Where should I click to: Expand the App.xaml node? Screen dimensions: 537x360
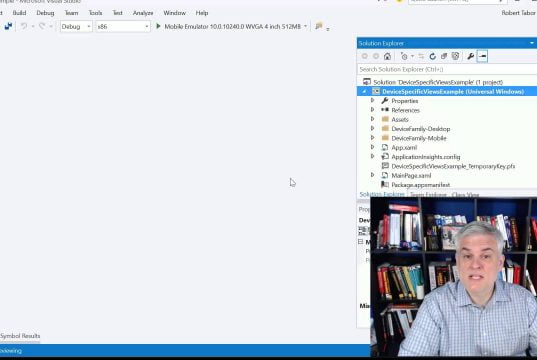click(373, 147)
